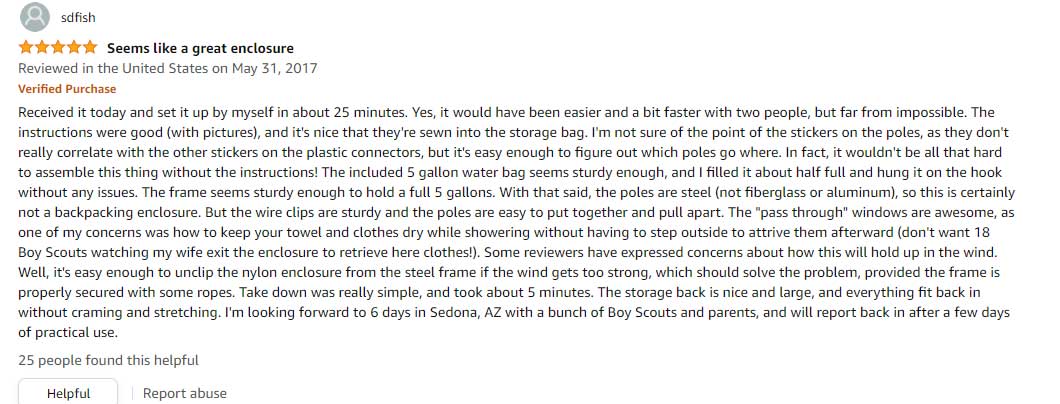Click the opening words 'Received it today'
Viewport: 1060px width, 404px height.
66,112
